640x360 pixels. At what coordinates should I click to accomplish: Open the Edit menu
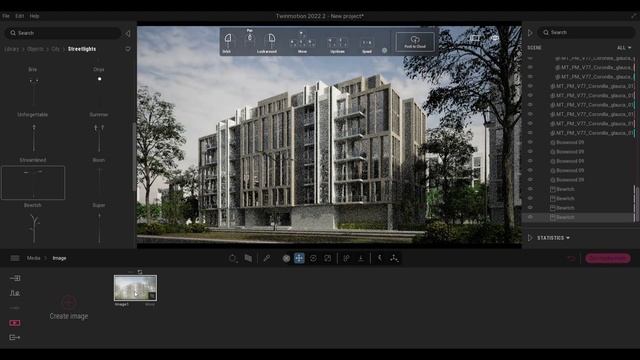coord(20,16)
